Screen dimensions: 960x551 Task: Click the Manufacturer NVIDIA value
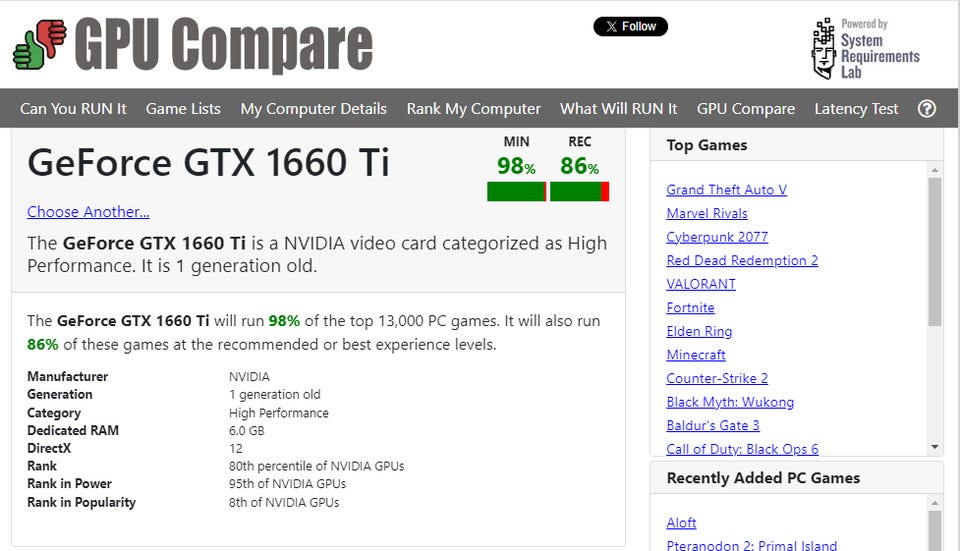pos(249,377)
